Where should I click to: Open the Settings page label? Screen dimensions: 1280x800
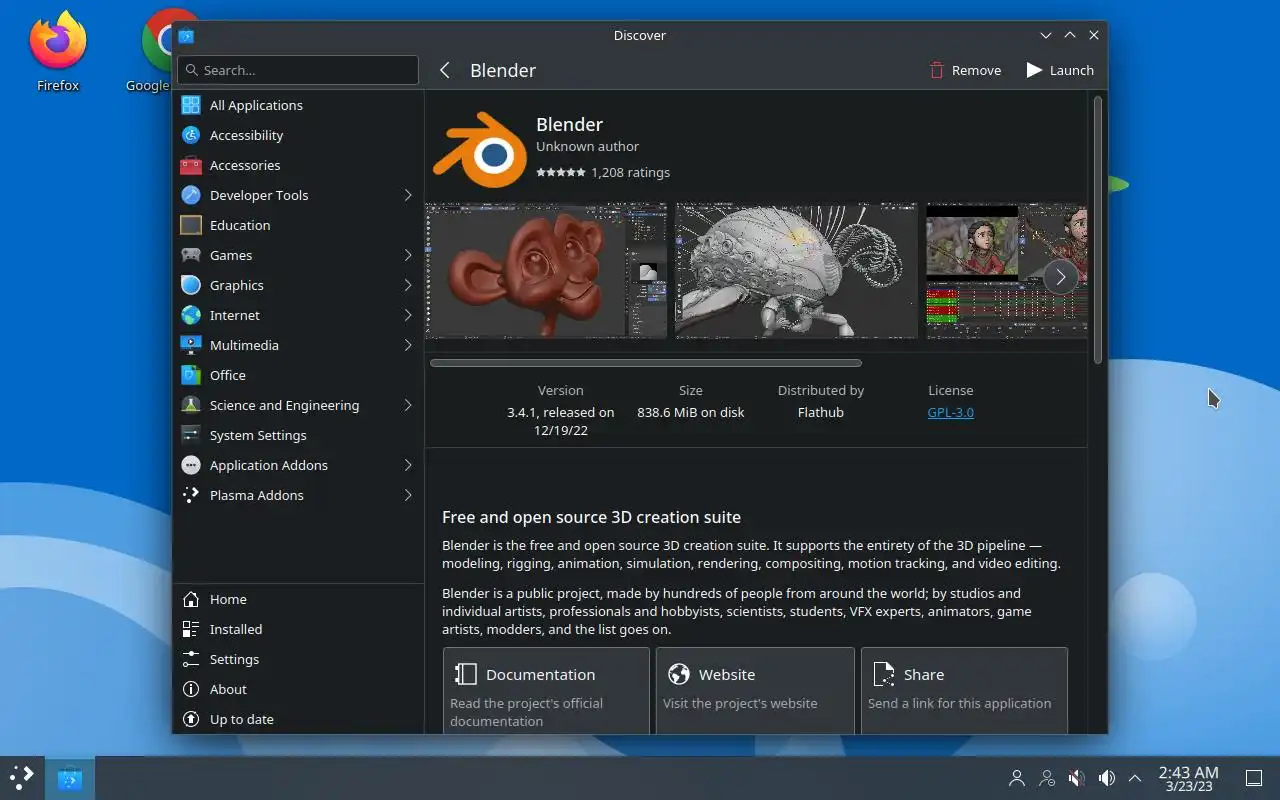pyautogui.click(x=234, y=659)
